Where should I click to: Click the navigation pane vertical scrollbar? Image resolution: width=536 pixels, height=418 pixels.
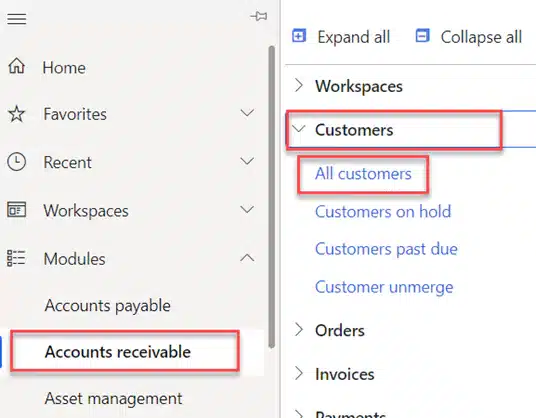(272, 197)
